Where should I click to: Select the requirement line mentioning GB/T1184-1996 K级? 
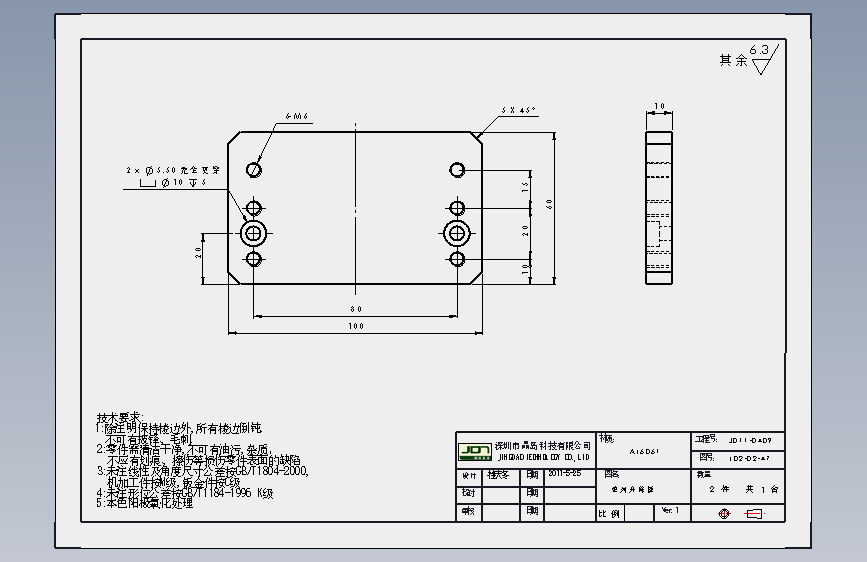[x=185, y=493]
